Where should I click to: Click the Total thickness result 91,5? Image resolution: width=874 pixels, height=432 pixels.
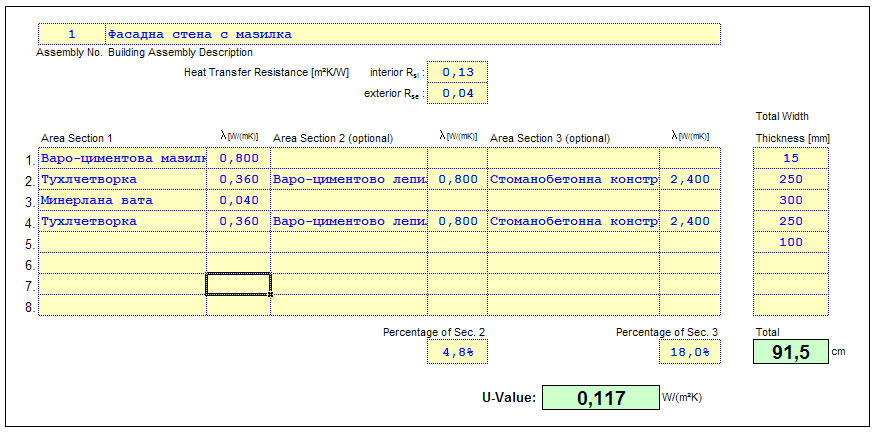pos(790,352)
